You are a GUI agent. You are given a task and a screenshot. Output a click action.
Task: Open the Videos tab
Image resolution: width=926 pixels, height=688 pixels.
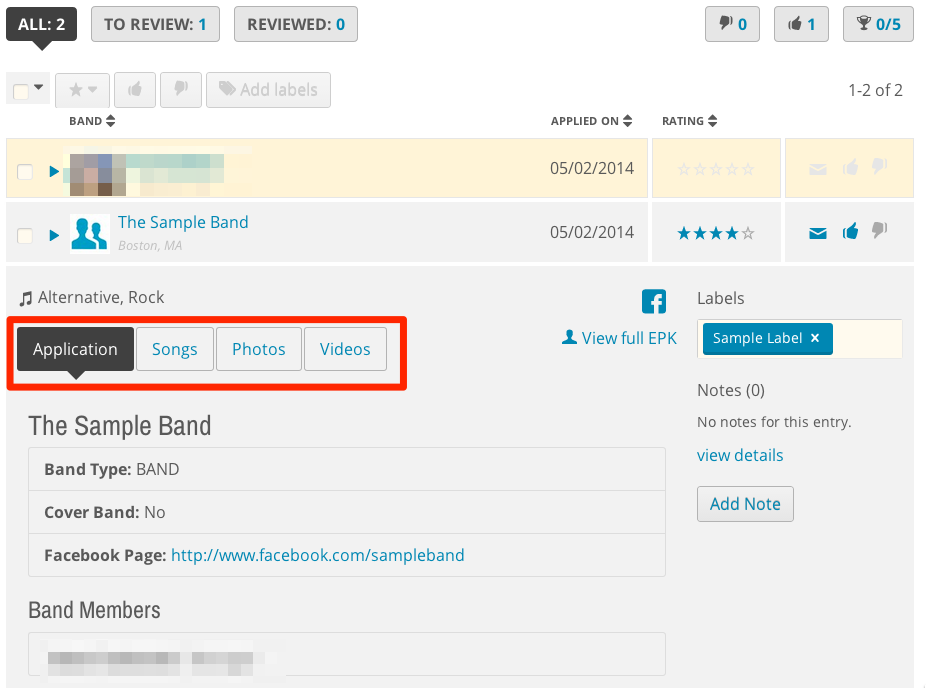point(345,349)
